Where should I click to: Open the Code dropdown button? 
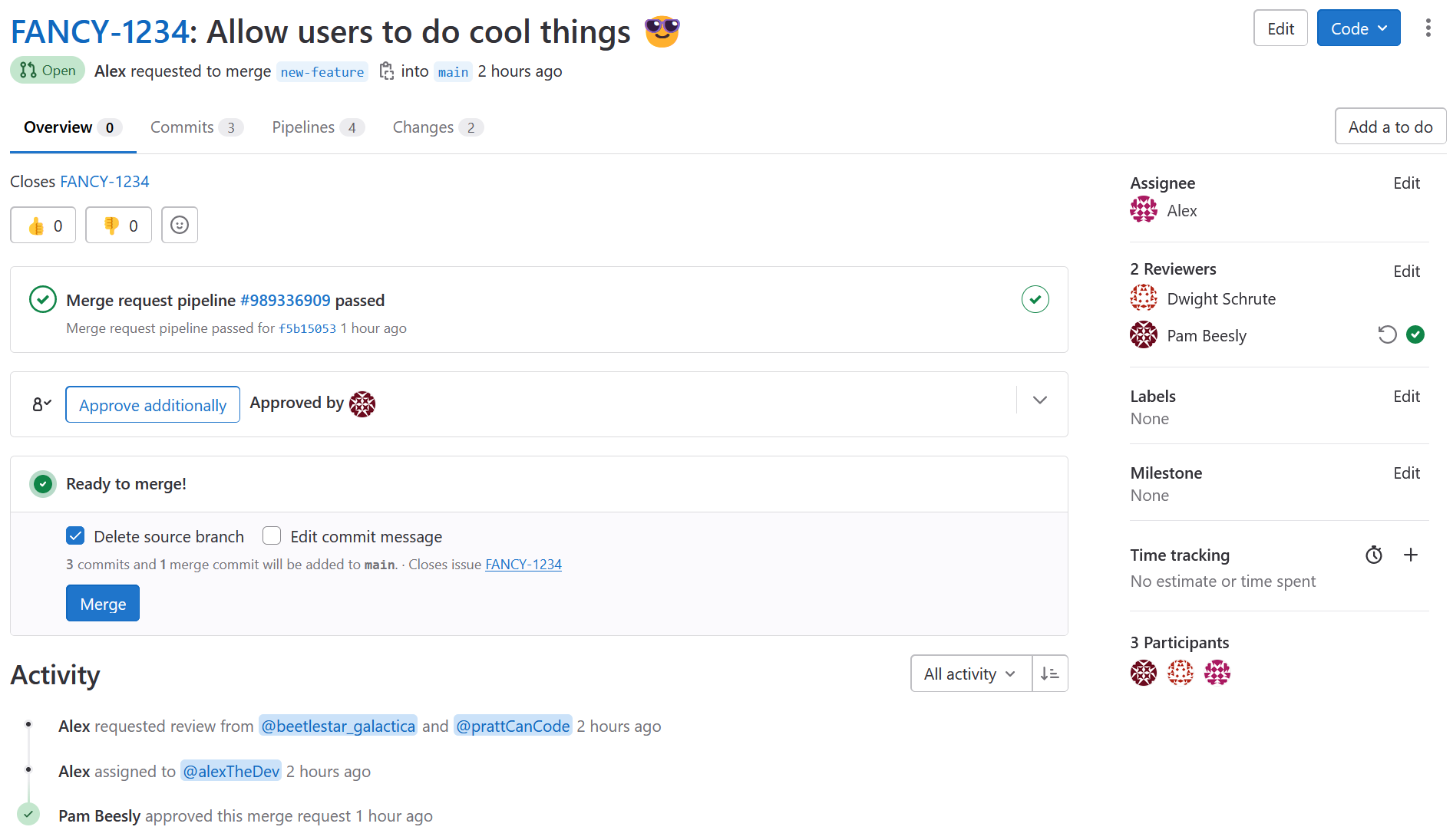coord(1359,28)
